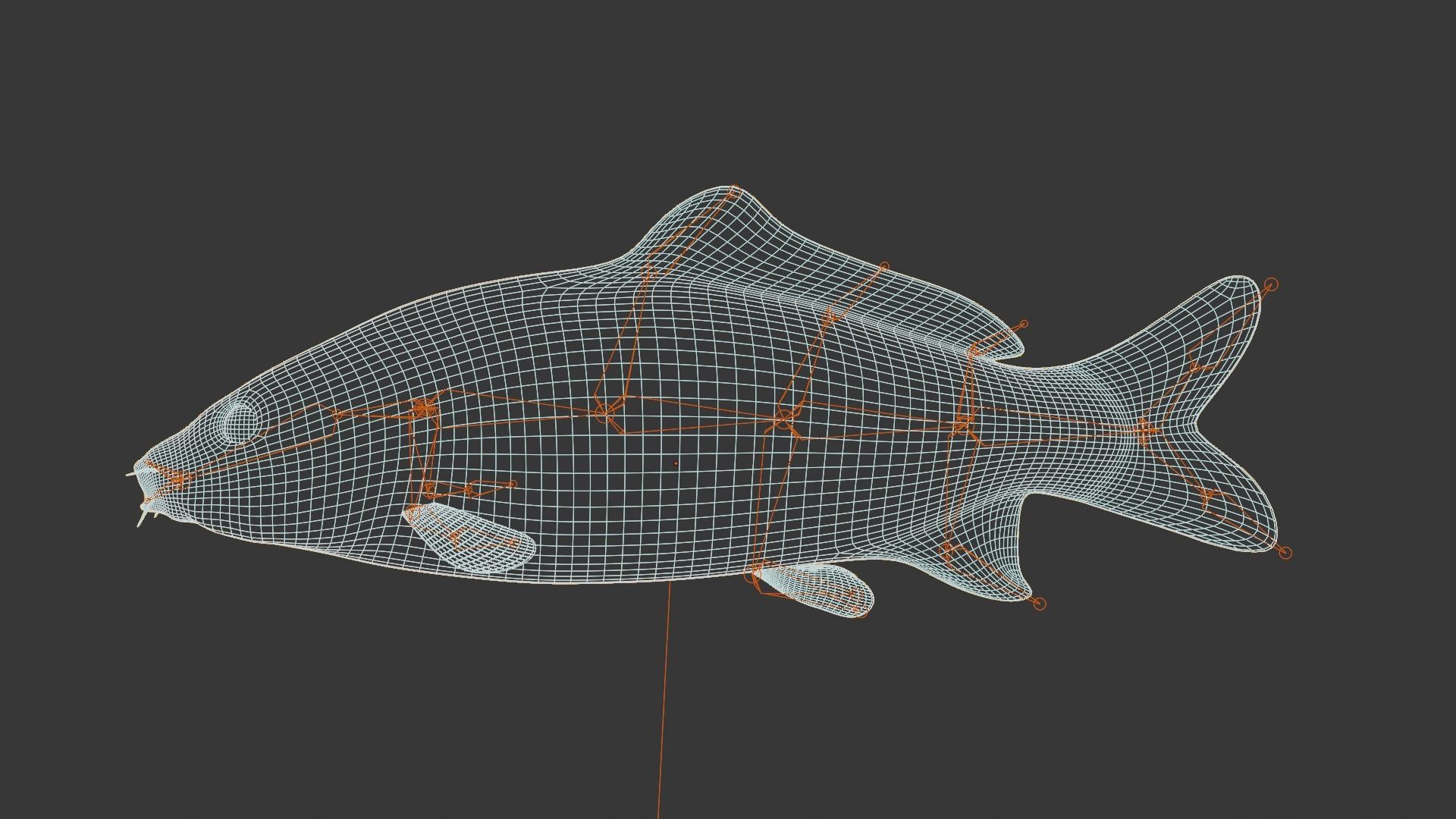The height and width of the screenshot is (819, 1456).
Task: Click the pectoral fin wireframe mesh
Action: click(x=470, y=535)
